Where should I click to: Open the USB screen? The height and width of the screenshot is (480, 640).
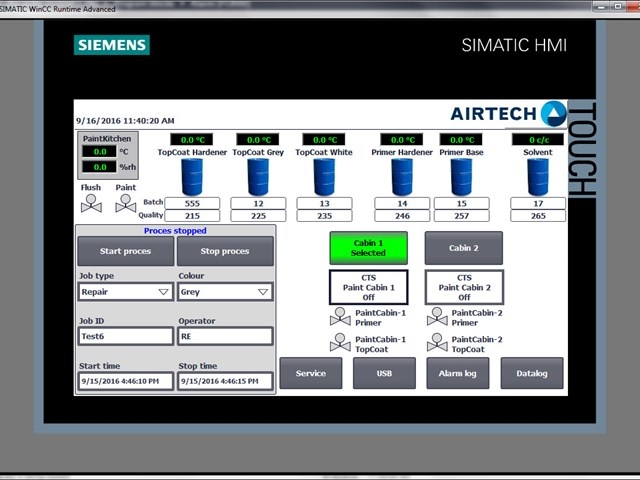pos(384,373)
